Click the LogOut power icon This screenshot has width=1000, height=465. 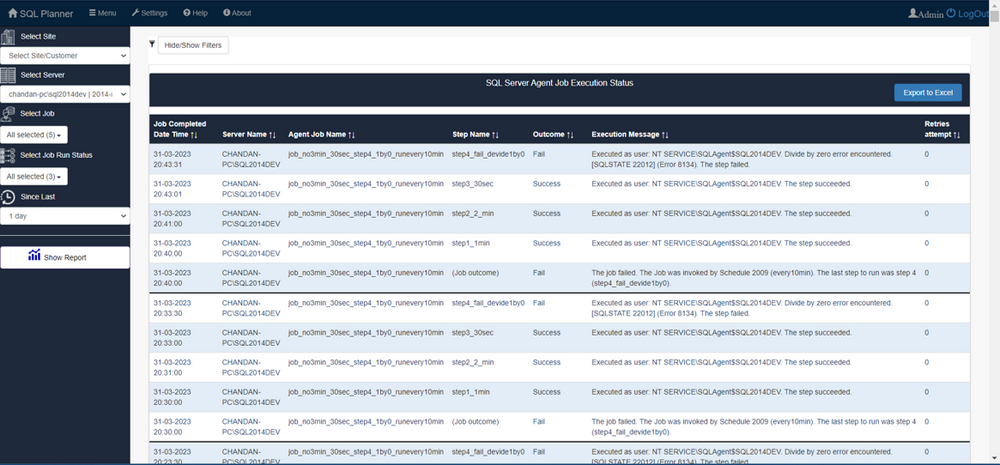coord(950,13)
